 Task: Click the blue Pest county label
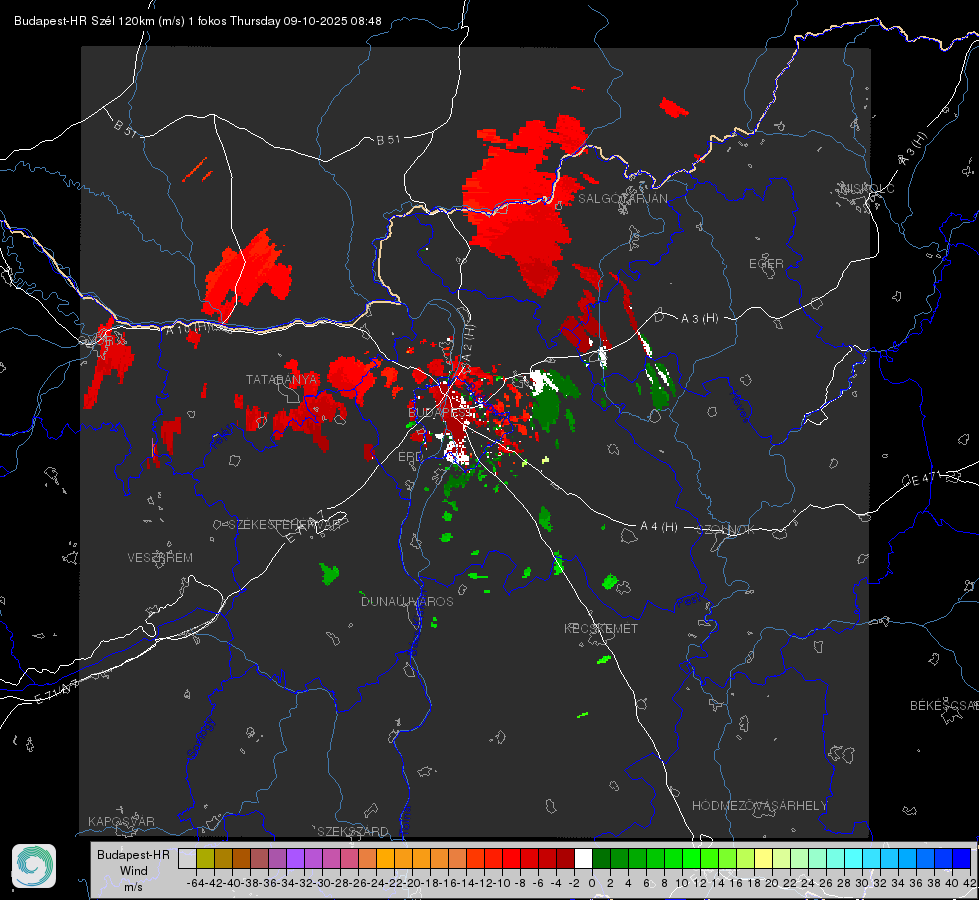689,602
